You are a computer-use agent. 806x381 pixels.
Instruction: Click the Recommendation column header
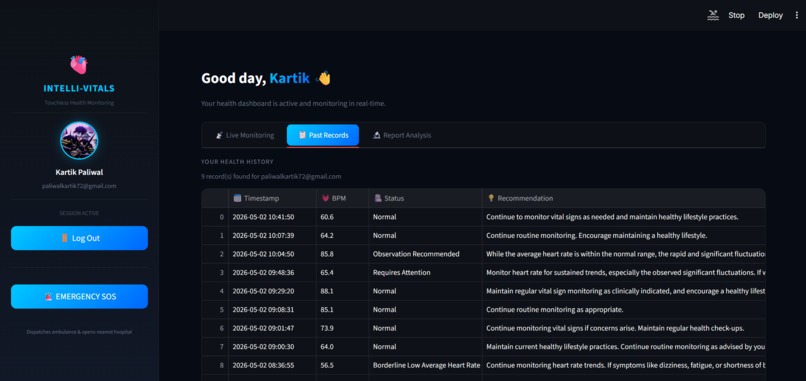click(624, 198)
